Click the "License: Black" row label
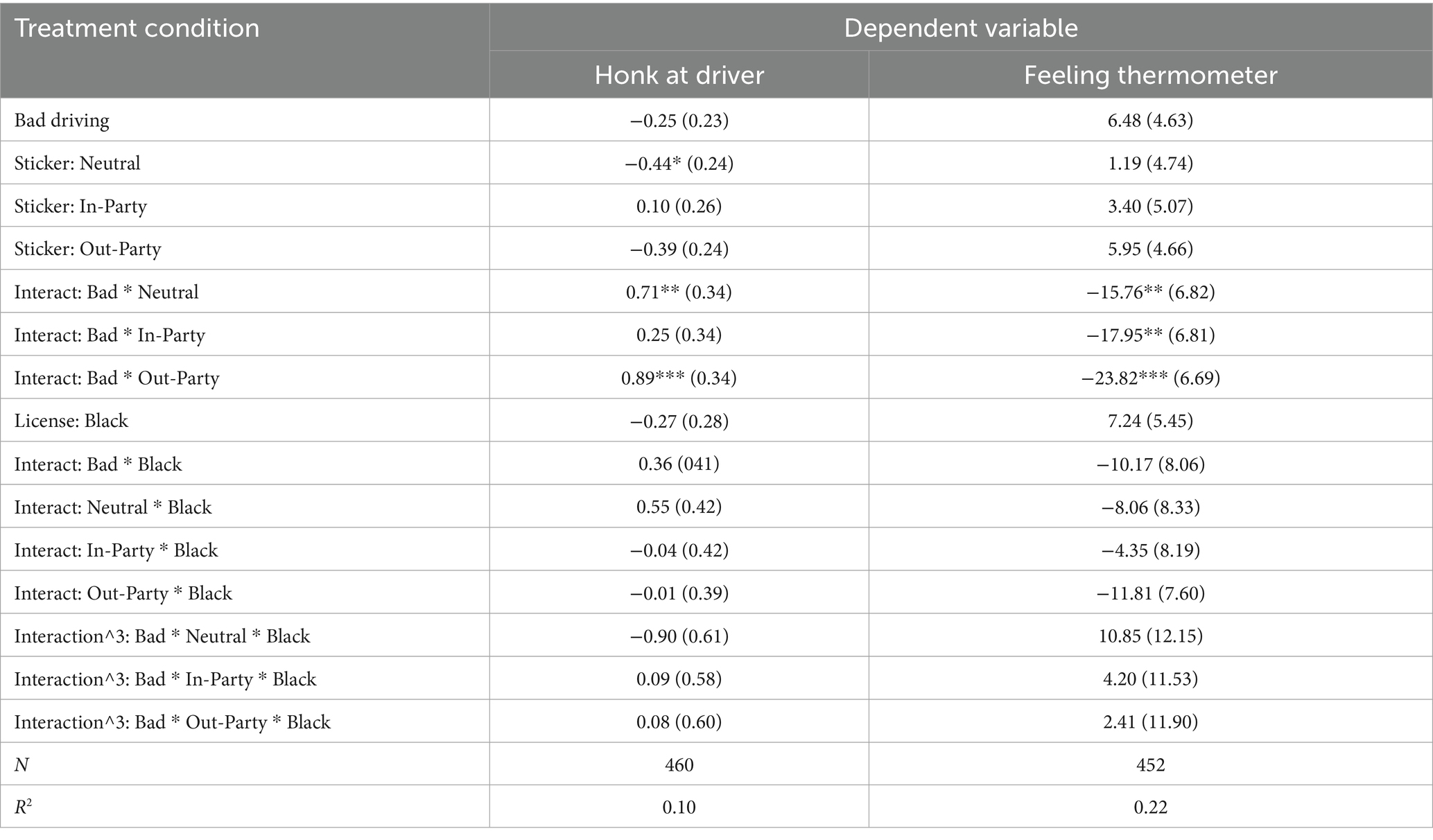Screen dimensions: 1433x840 [71, 421]
